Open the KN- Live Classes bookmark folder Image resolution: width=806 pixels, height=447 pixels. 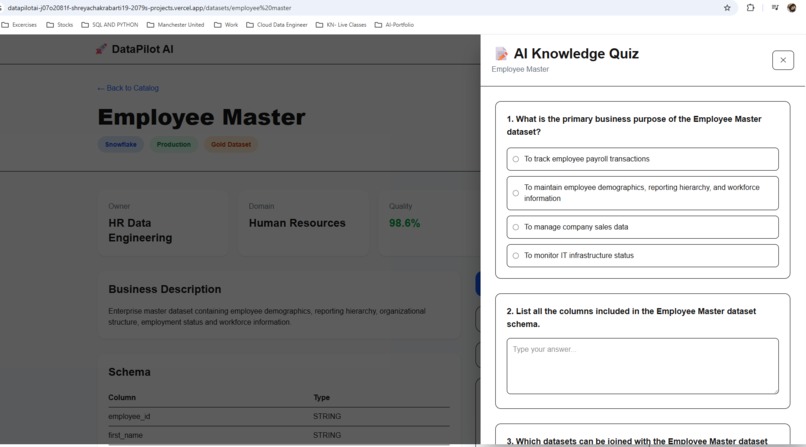click(341, 25)
